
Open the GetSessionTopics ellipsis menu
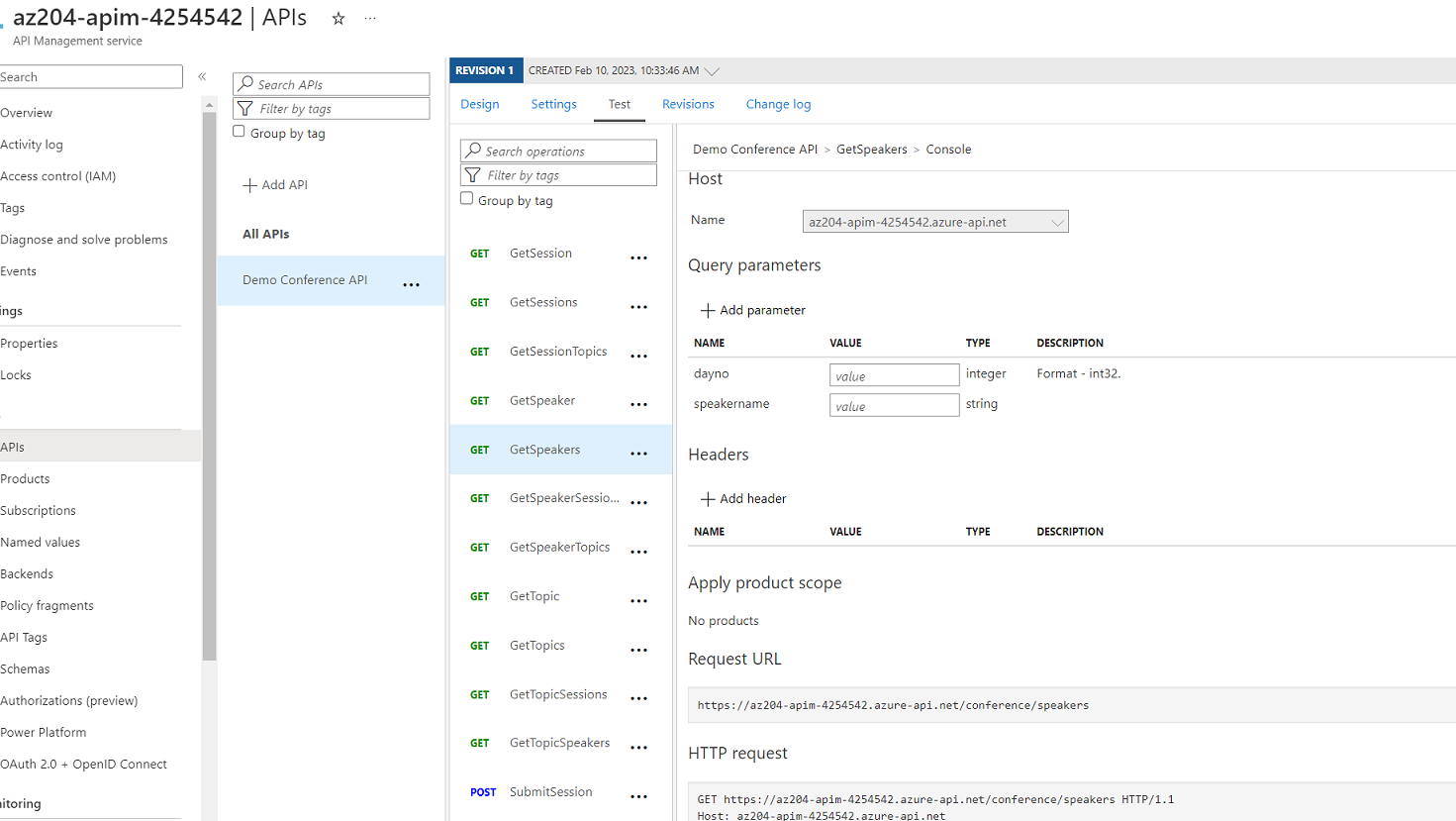coord(639,357)
